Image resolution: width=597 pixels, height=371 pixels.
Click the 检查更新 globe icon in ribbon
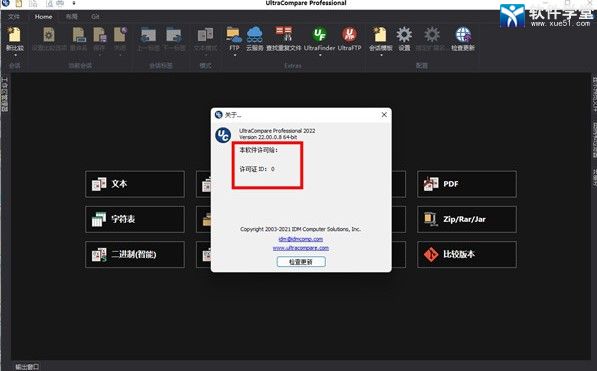click(463, 35)
